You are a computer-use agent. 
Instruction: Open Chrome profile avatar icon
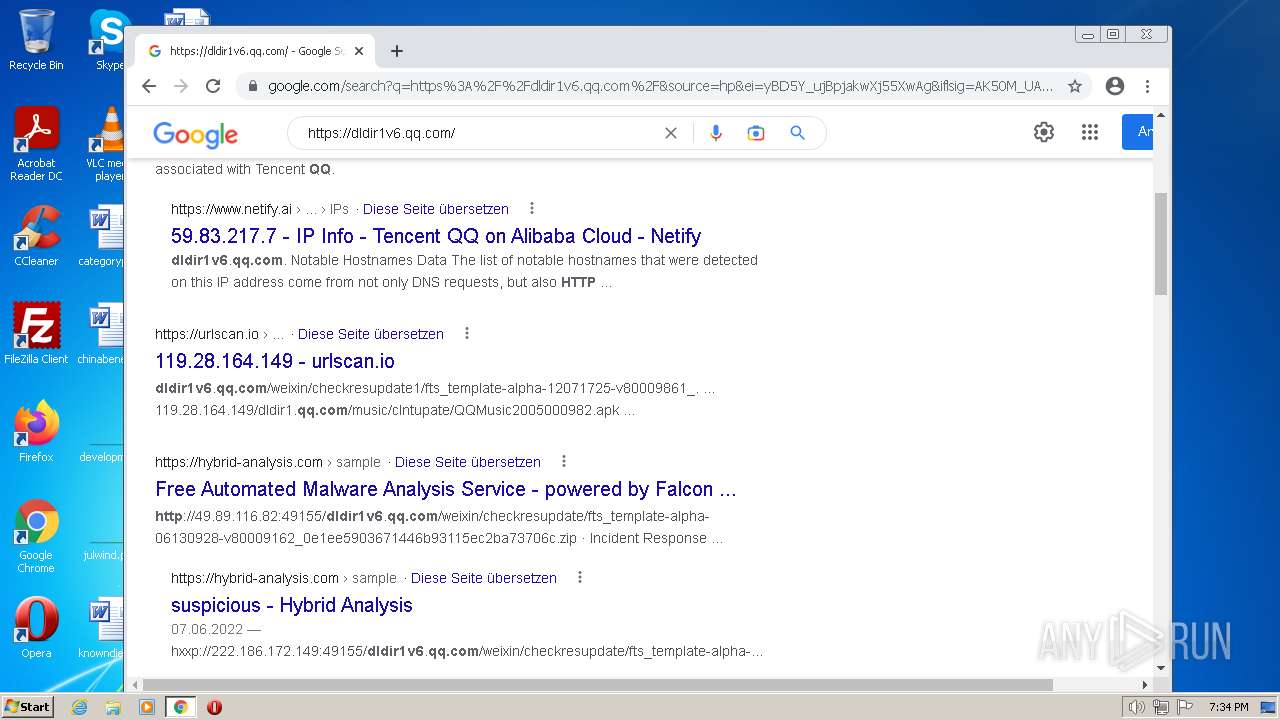[x=1115, y=86]
